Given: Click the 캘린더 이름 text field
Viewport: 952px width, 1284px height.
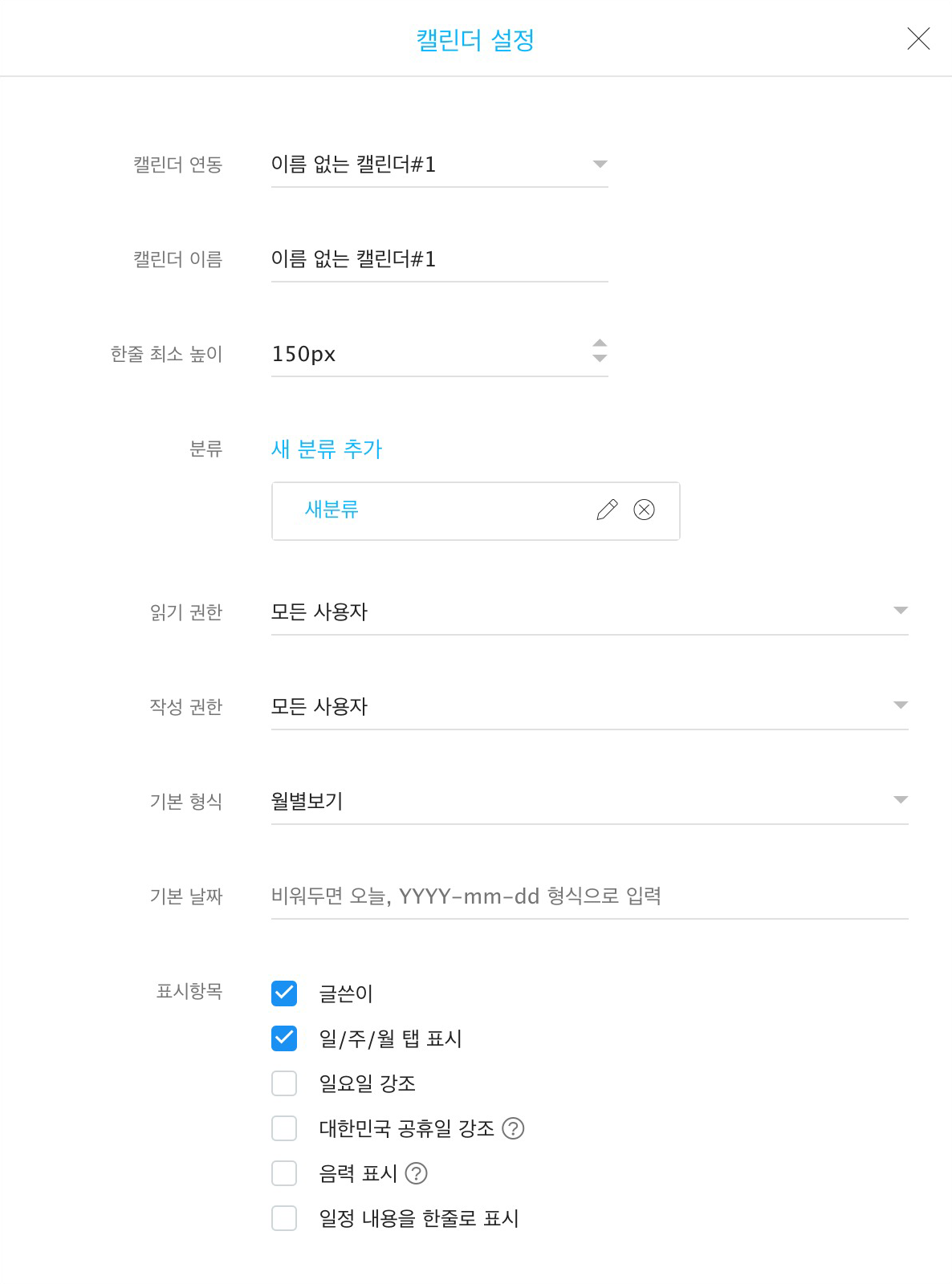Looking at the screenshot, I should pyautogui.click(x=439, y=259).
